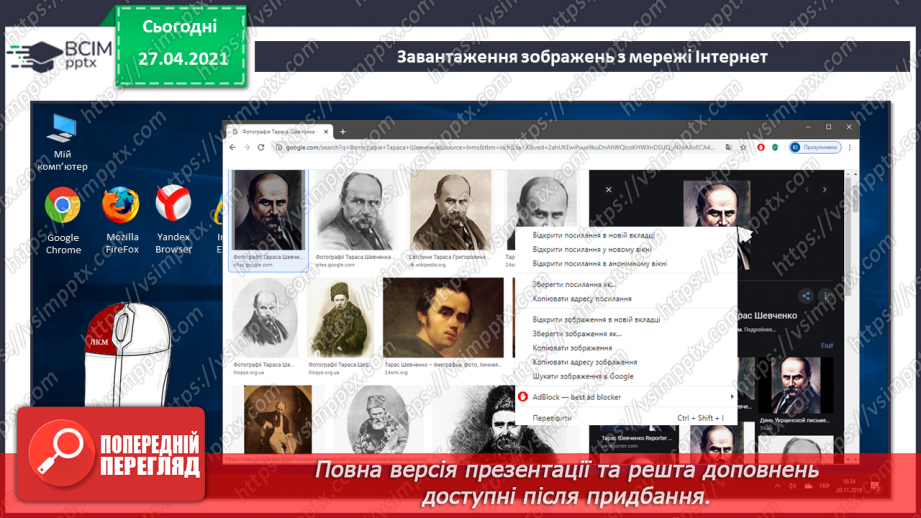Show previous image in preview panel
Viewport: 921px width, 518px height.
[x=806, y=190]
